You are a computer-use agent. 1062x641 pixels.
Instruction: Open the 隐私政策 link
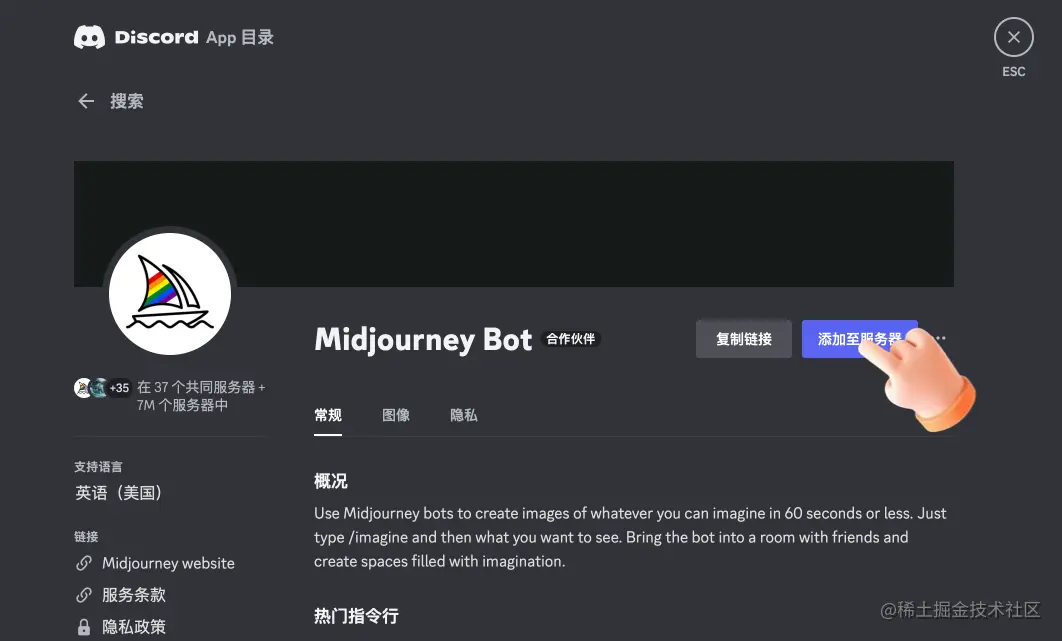[134, 626]
